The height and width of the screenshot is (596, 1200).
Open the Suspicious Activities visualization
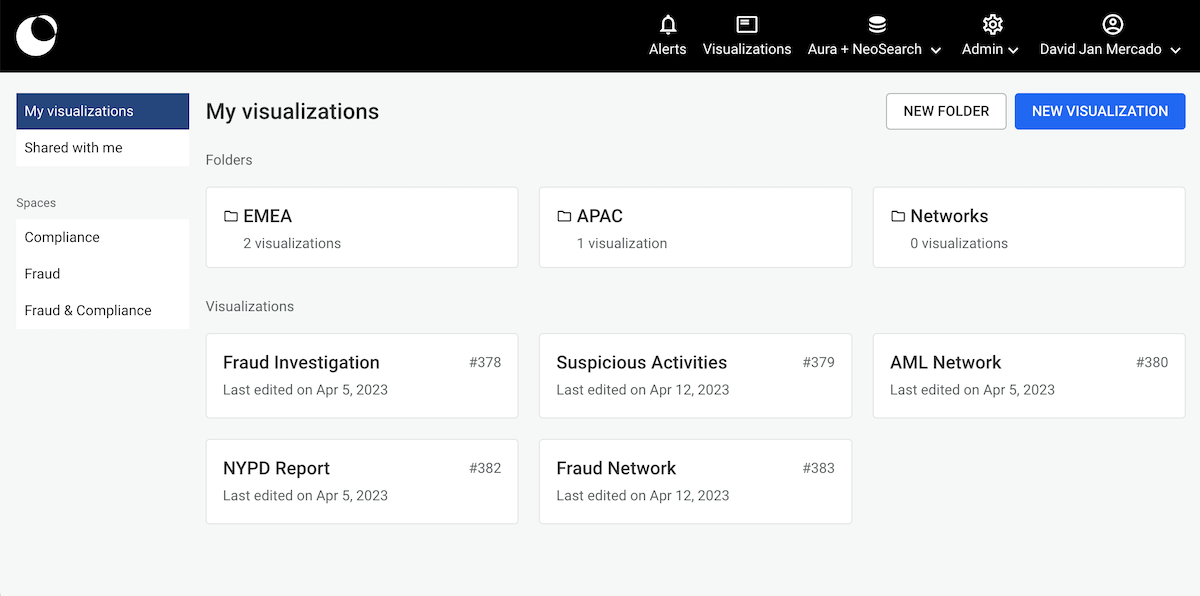(695, 375)
